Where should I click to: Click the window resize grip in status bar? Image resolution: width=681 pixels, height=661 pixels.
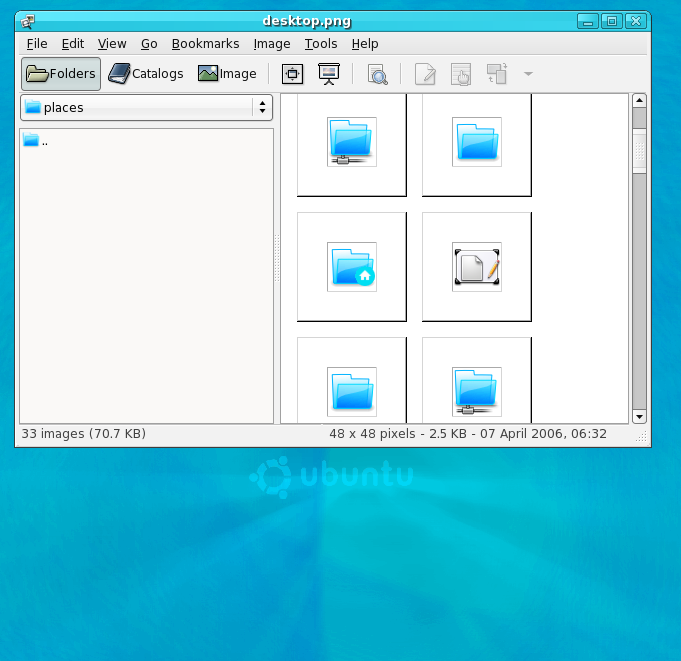641,436
